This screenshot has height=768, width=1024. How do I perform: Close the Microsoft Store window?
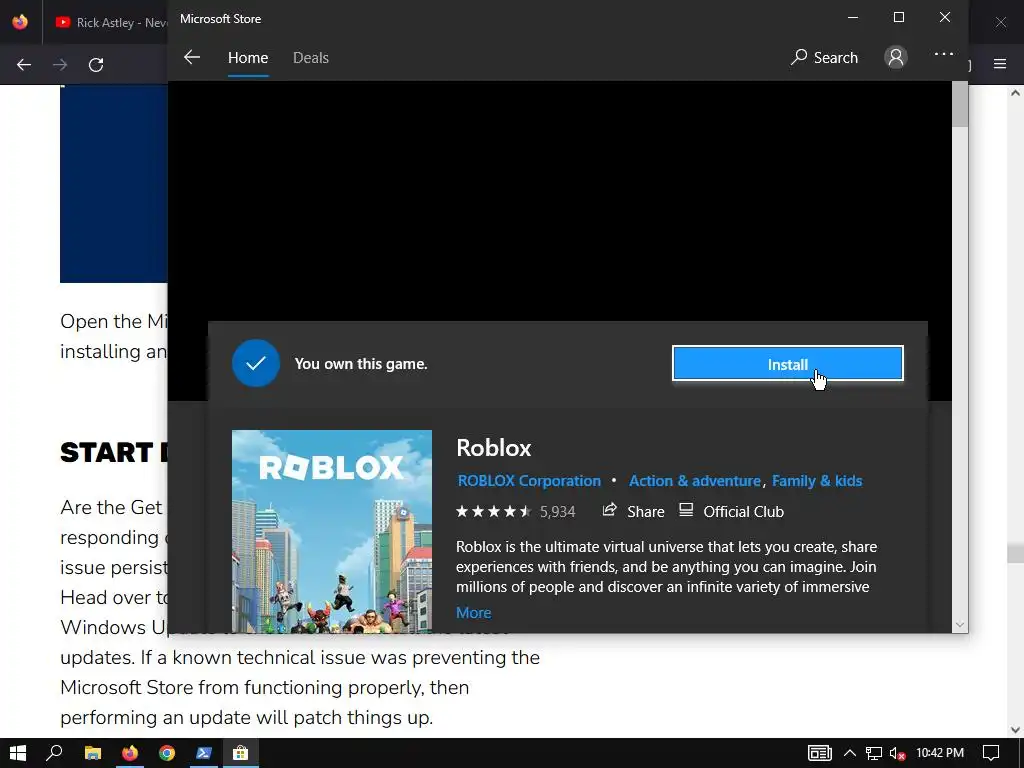944,18
